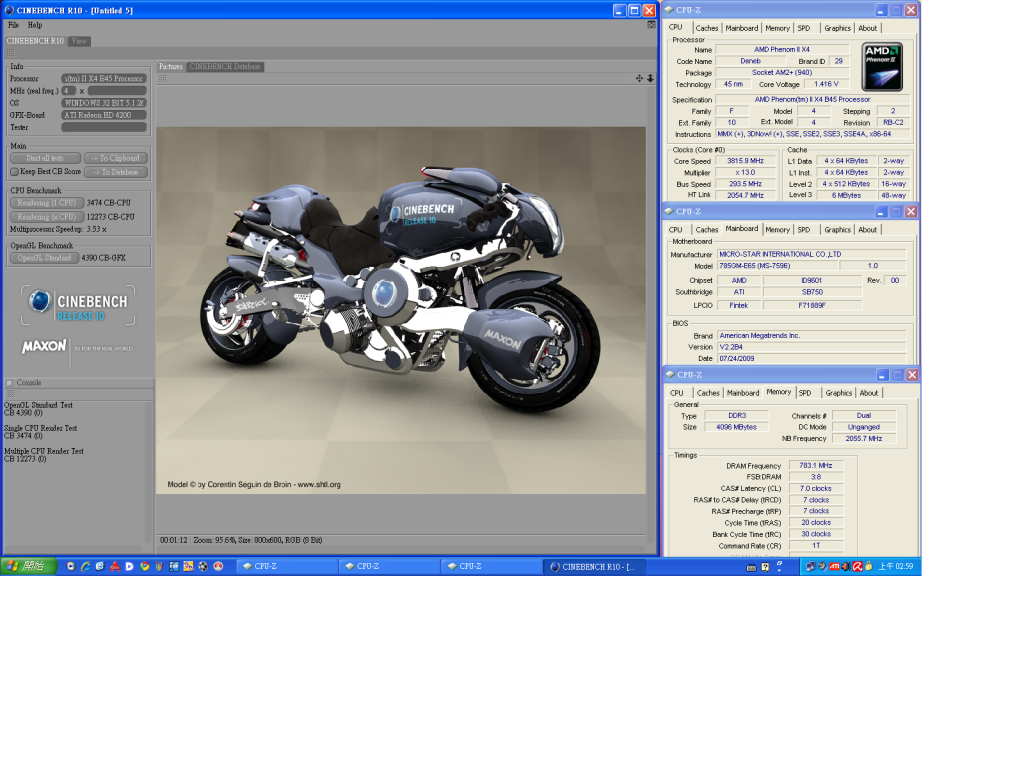Run the OpenGL Standard benchmark
Image resolution: width=1024 pixels, height=768 pixels.
[44, 258]
